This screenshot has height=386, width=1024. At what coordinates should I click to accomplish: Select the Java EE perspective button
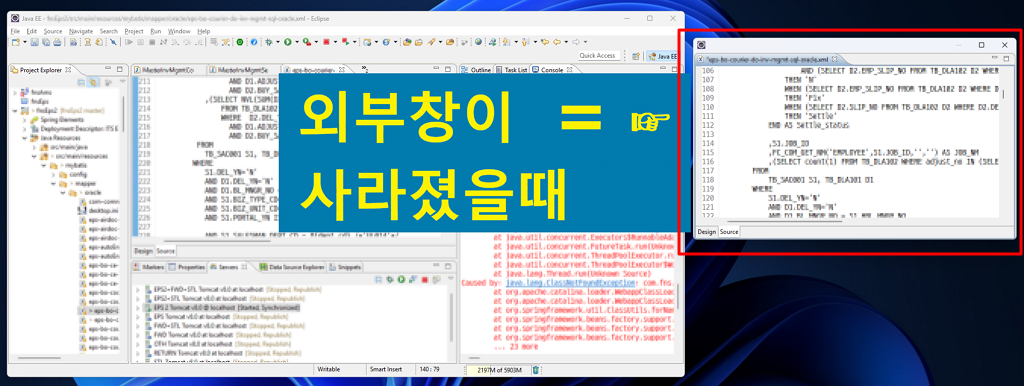(663, 56)
